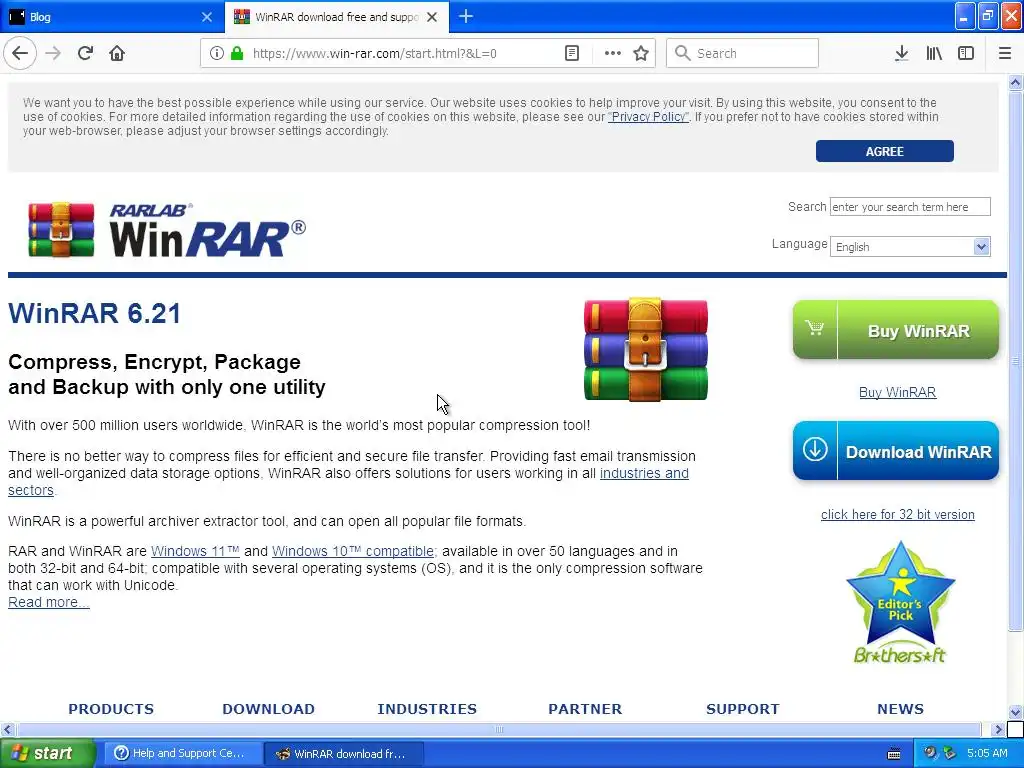Toggle the sidebar icon in toolbar
Screen dimensions: 1024x768
pyautogui.click(x=966, y=53)
